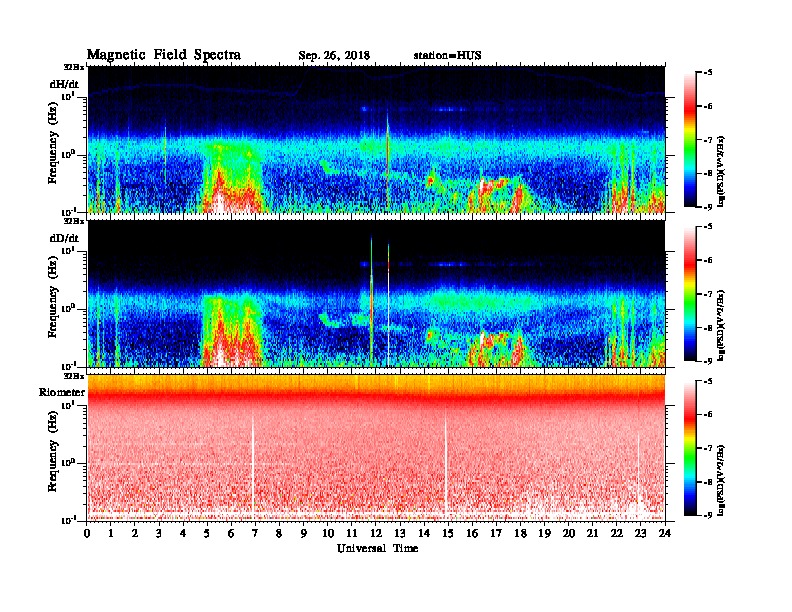Click hour tick label "21" on the time axis
792x612 pixels.
click(x=592, y=533)
